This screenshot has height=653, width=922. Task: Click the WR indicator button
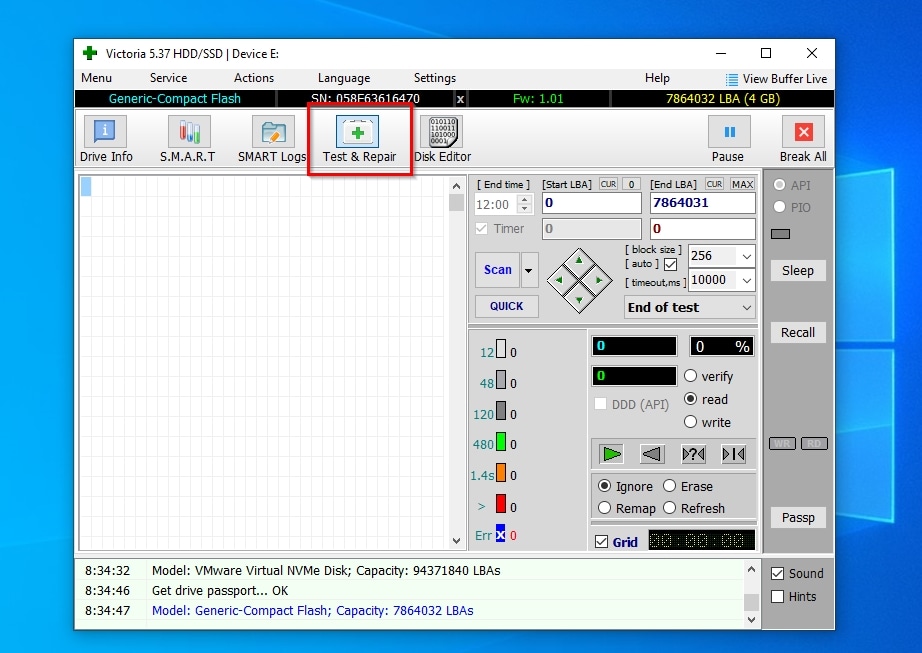pos(782,443)
